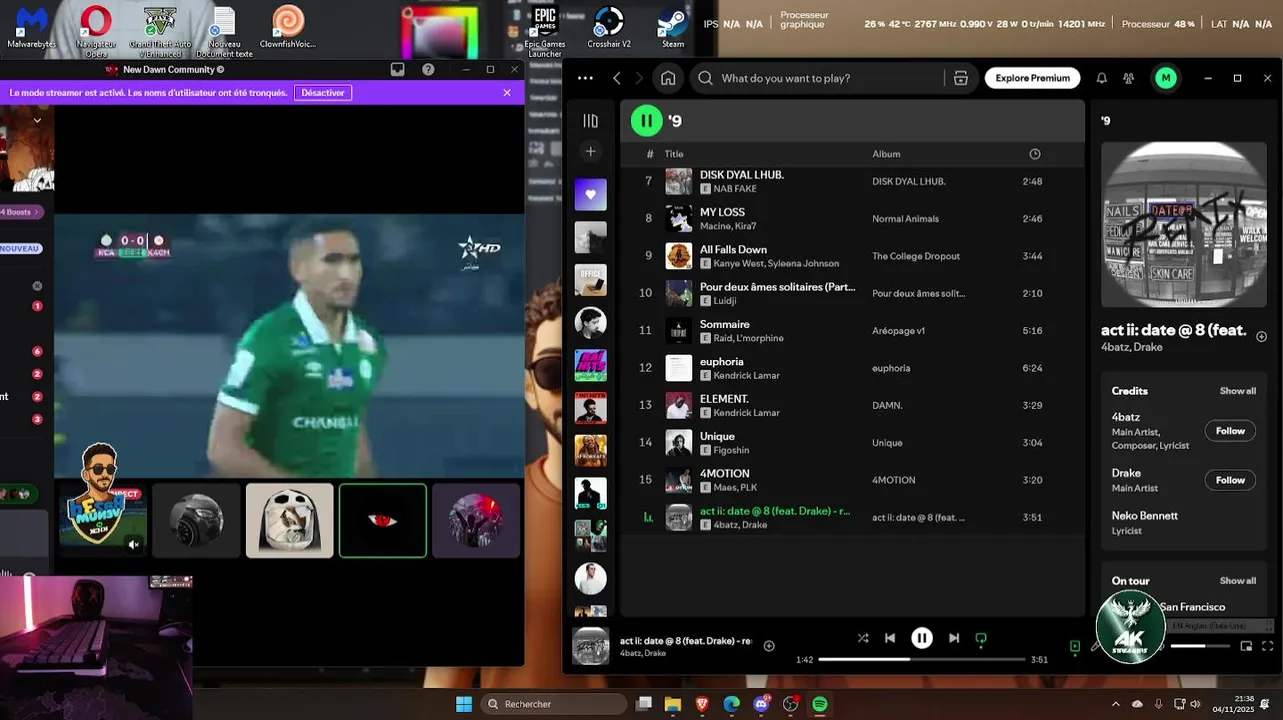This screenshot has height=720, width=1283.
Task: Open Windows Start menu
Action: click(464, 704)
